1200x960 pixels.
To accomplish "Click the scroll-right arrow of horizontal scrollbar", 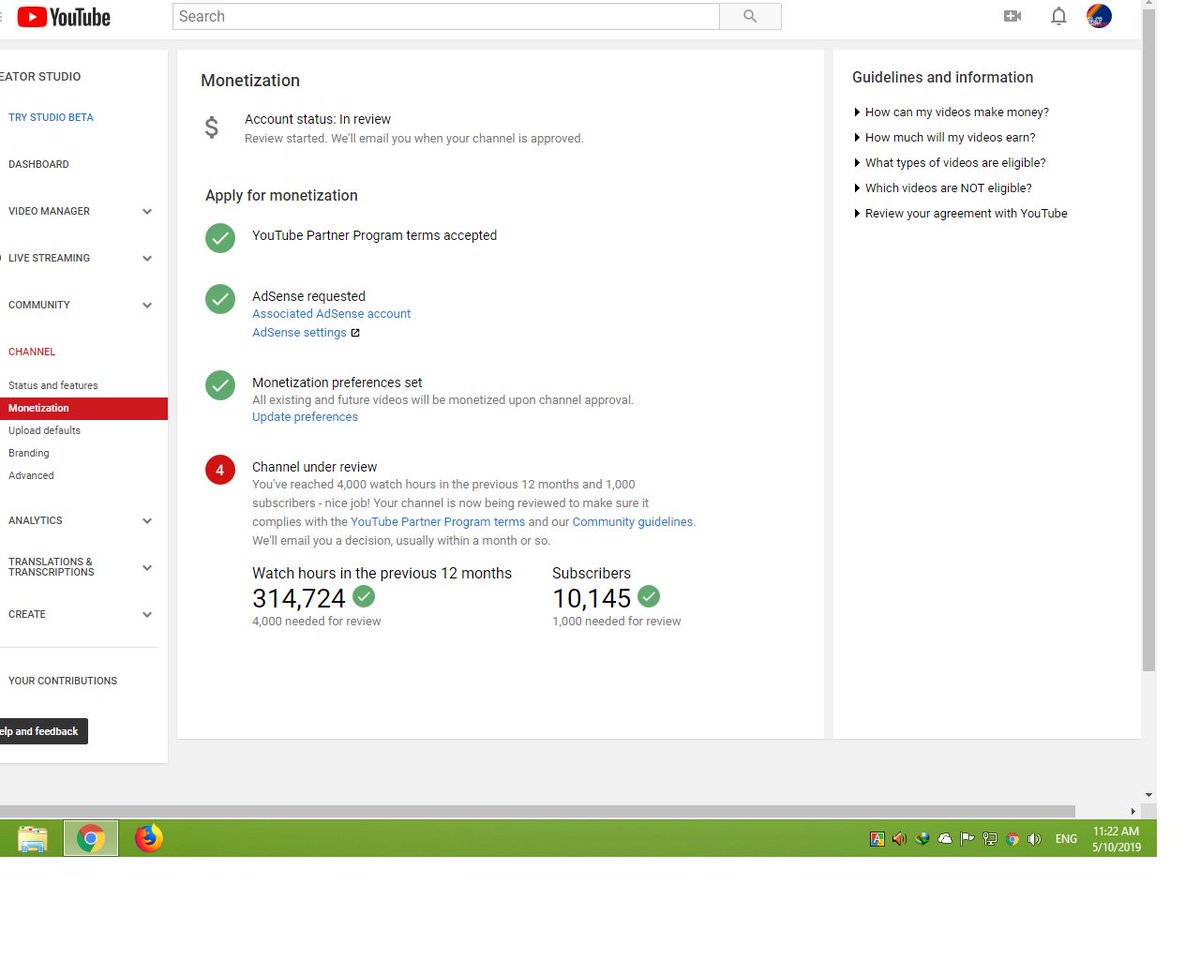I will (x=1133, y=811).
